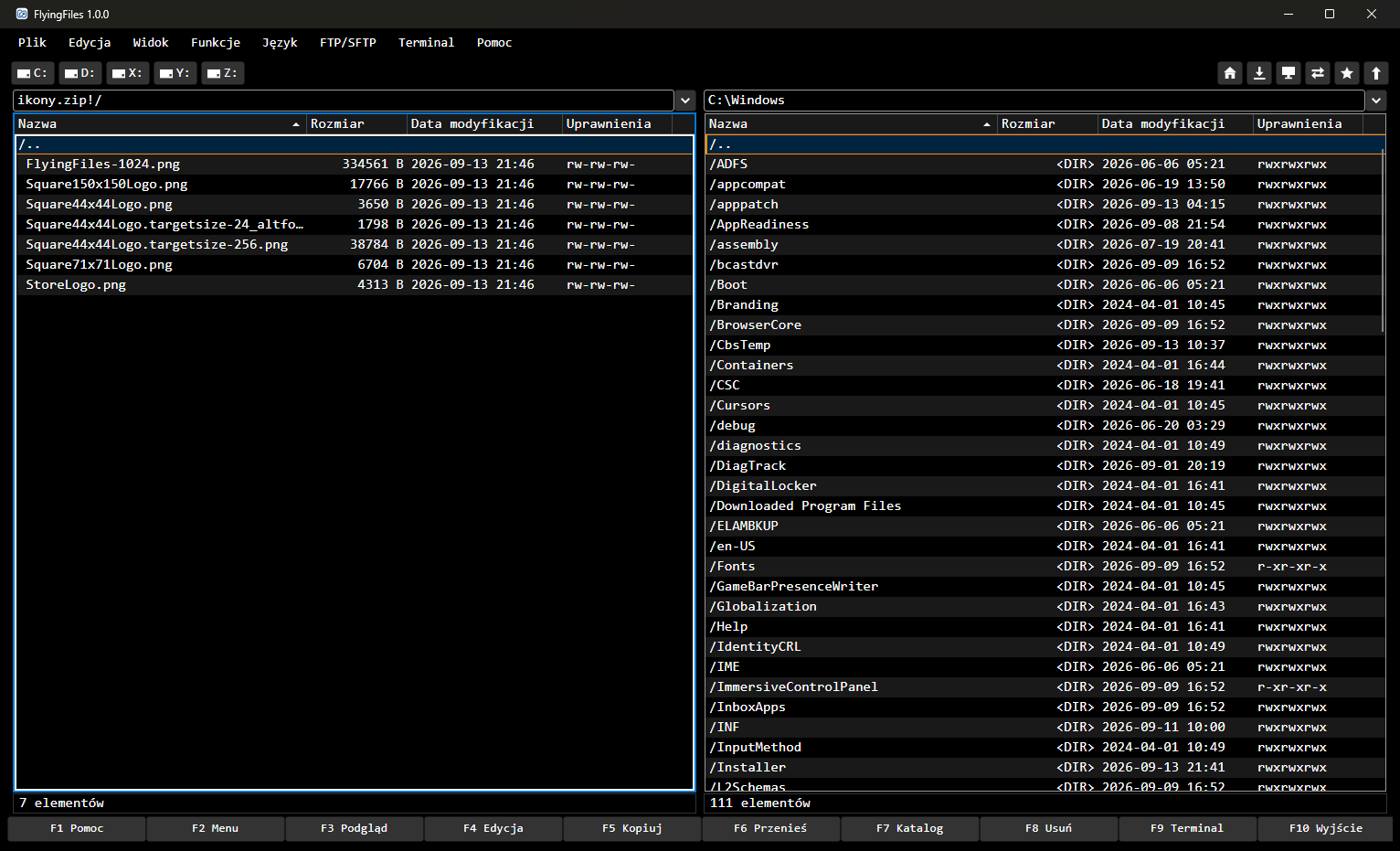Select parent directory entry in left panel

[x=355, y=144]
